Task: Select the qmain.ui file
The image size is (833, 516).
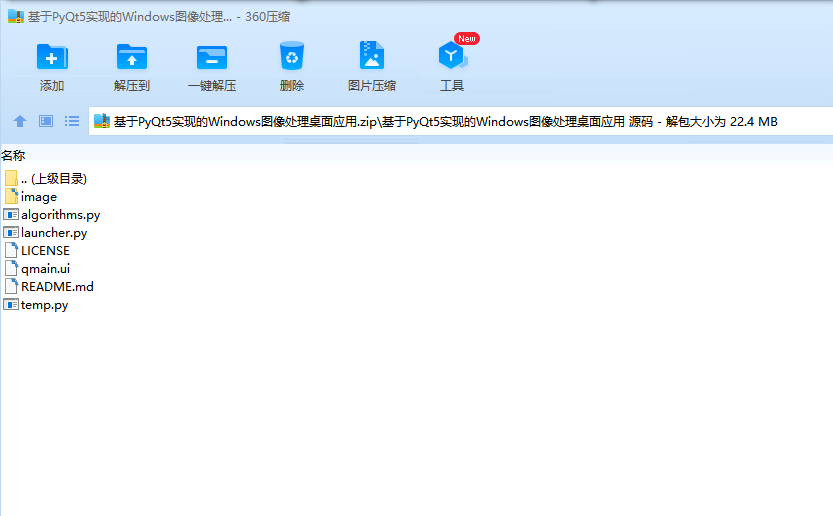Action: pyautogui.click(x=37, y=269)
